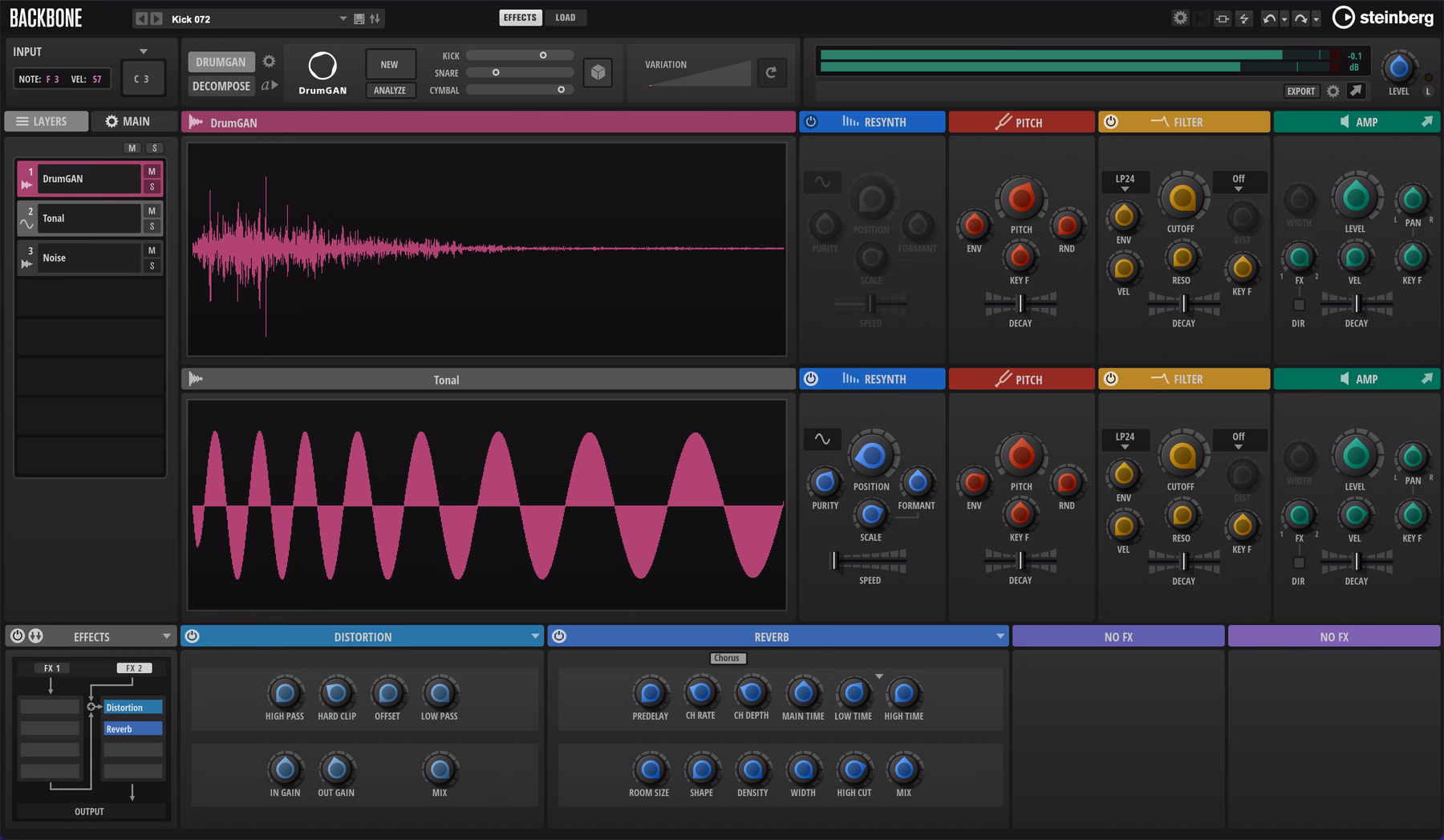
Task: Open the export settings gear
Action: (x=1333, y=91)
